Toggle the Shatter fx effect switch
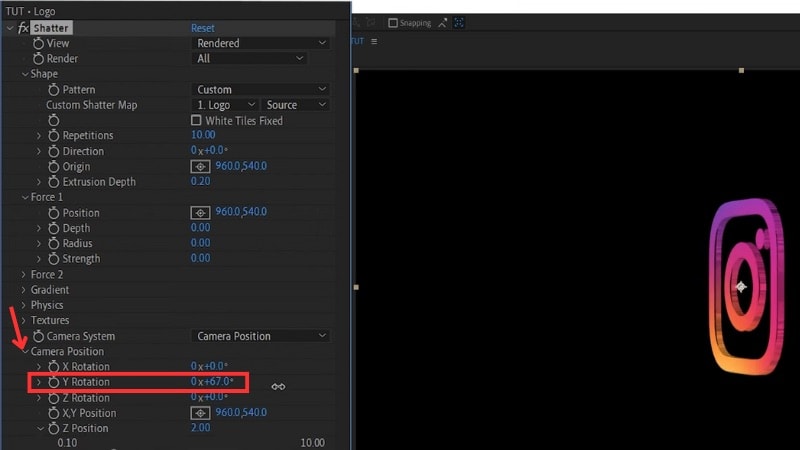 23,28
